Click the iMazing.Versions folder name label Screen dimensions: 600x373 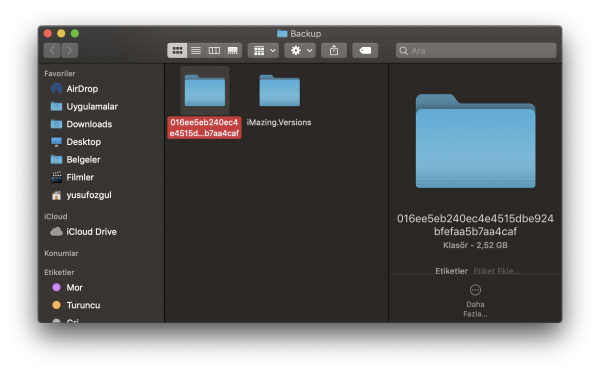(279, 122)
